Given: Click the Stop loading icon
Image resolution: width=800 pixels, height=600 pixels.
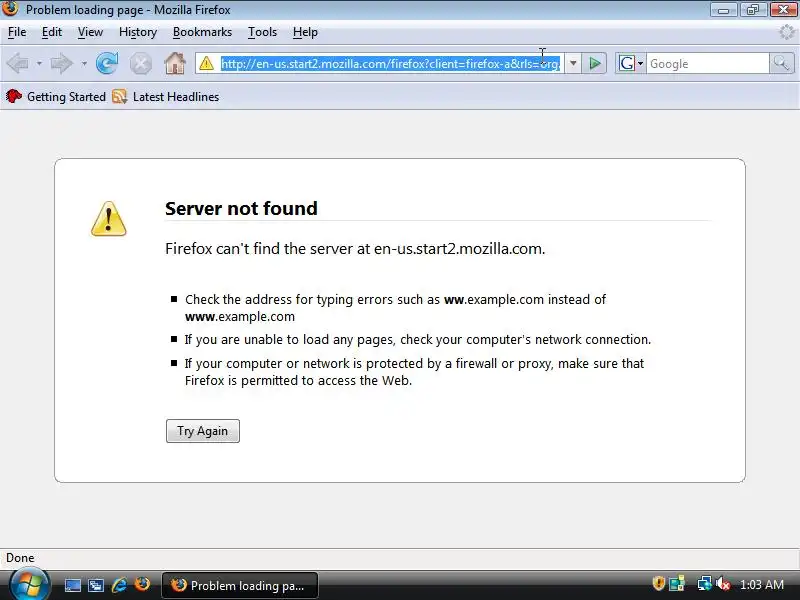Looking at the screenshot, I should [x=140, y=64].
